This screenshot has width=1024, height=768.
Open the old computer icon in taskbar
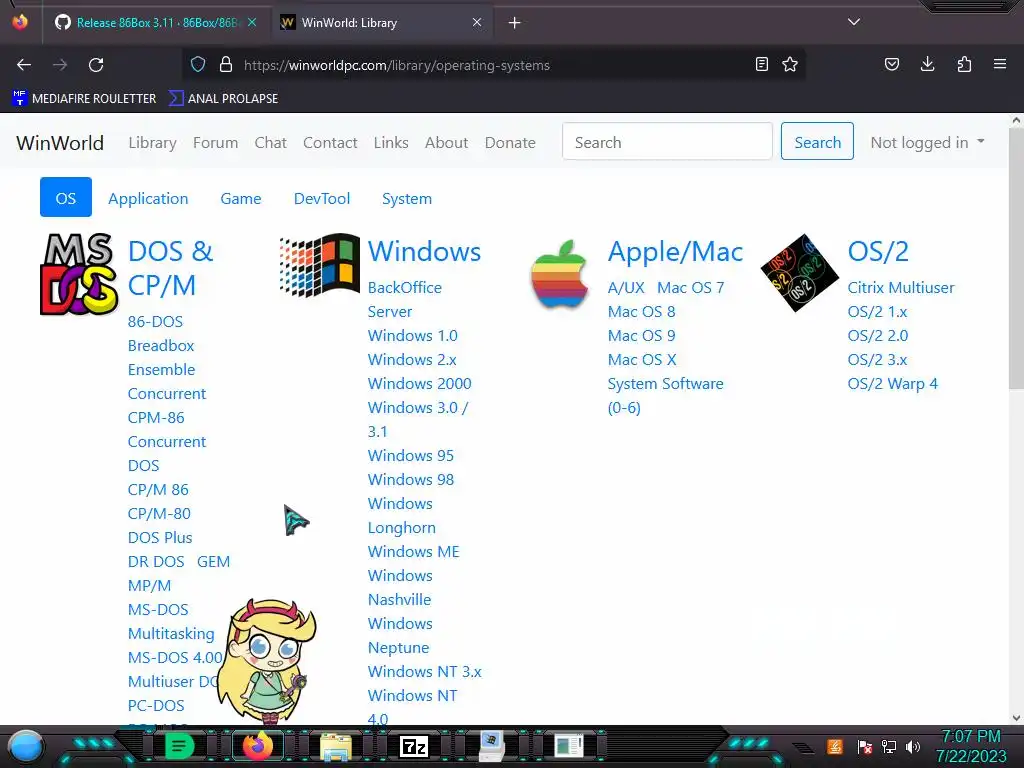click(x=492, y=746)
